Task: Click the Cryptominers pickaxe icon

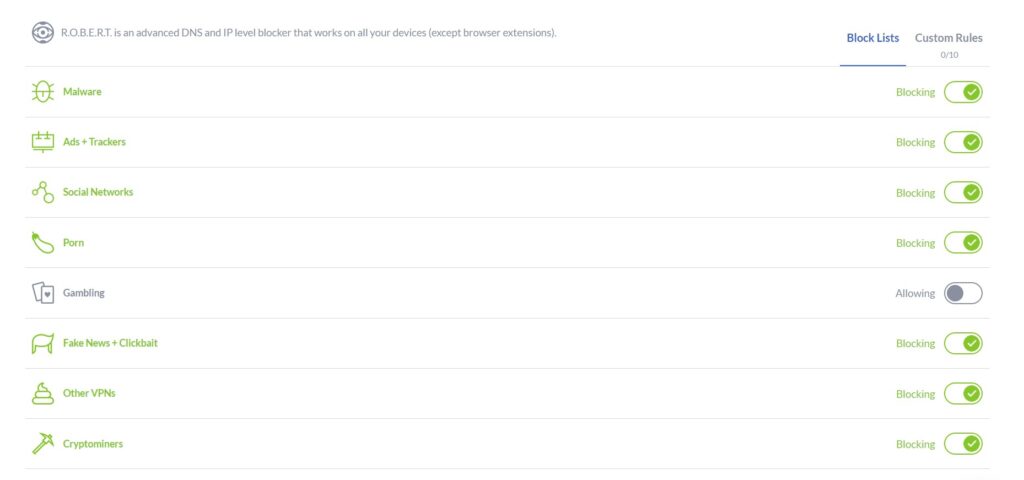Action: click(42, 443)
